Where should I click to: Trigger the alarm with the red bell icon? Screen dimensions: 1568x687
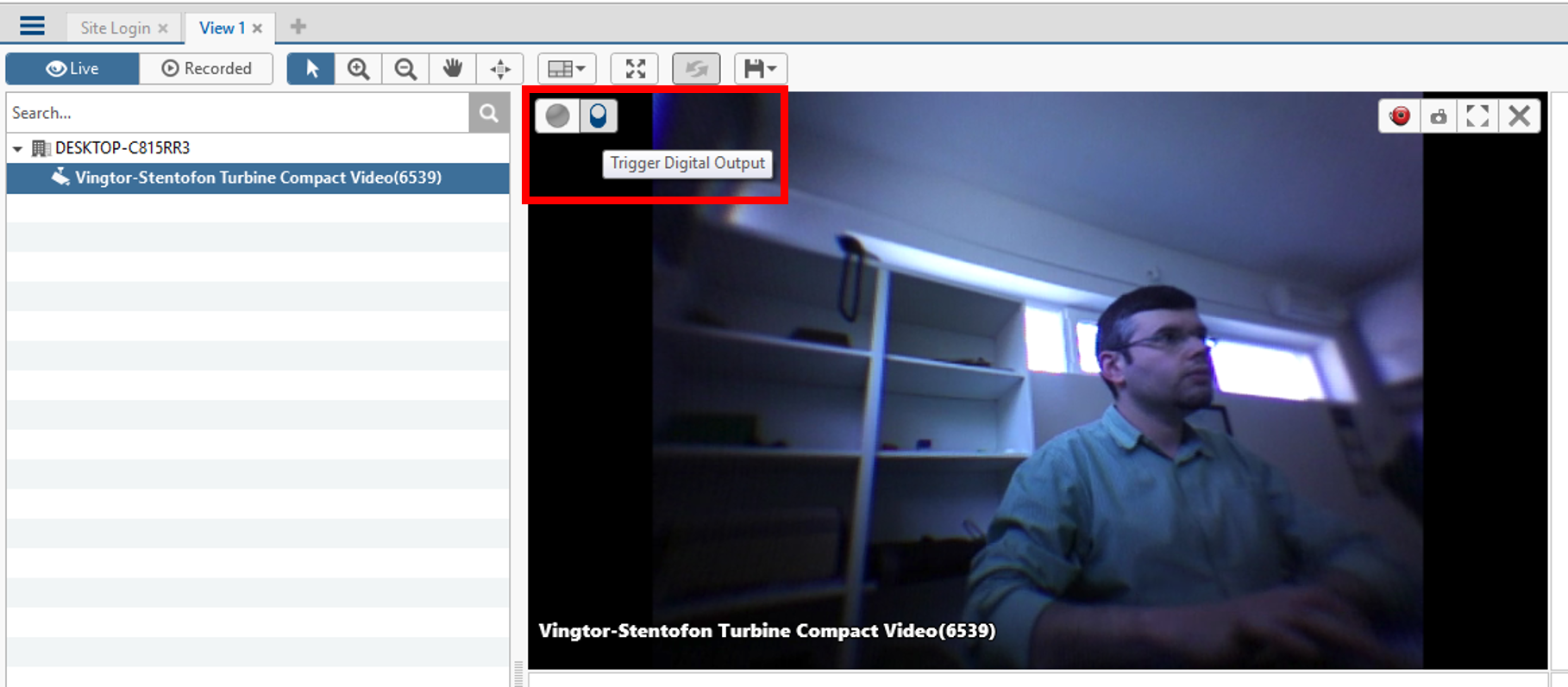[1400, 116]
